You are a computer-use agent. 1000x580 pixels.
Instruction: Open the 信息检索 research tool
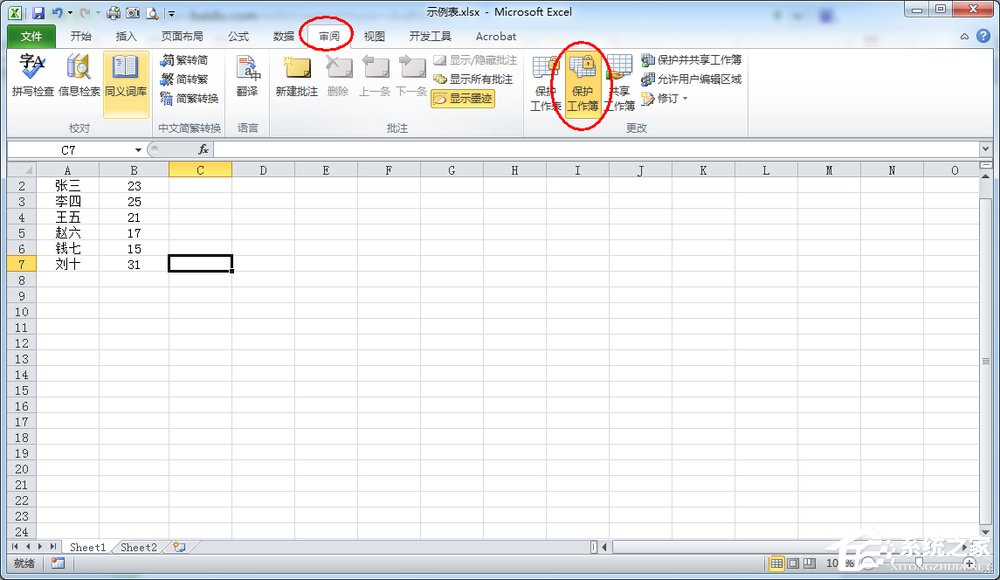pos(79,76)
